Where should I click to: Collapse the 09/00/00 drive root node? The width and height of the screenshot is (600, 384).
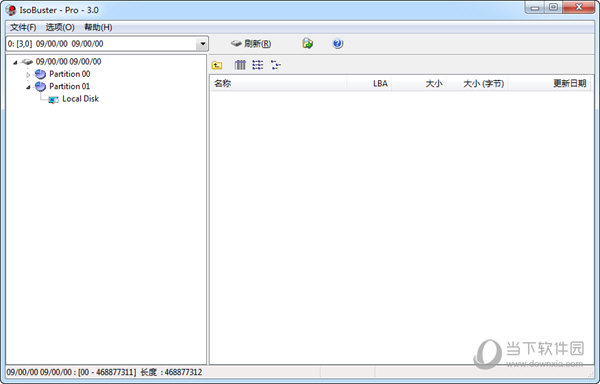[x=15, y=62]
